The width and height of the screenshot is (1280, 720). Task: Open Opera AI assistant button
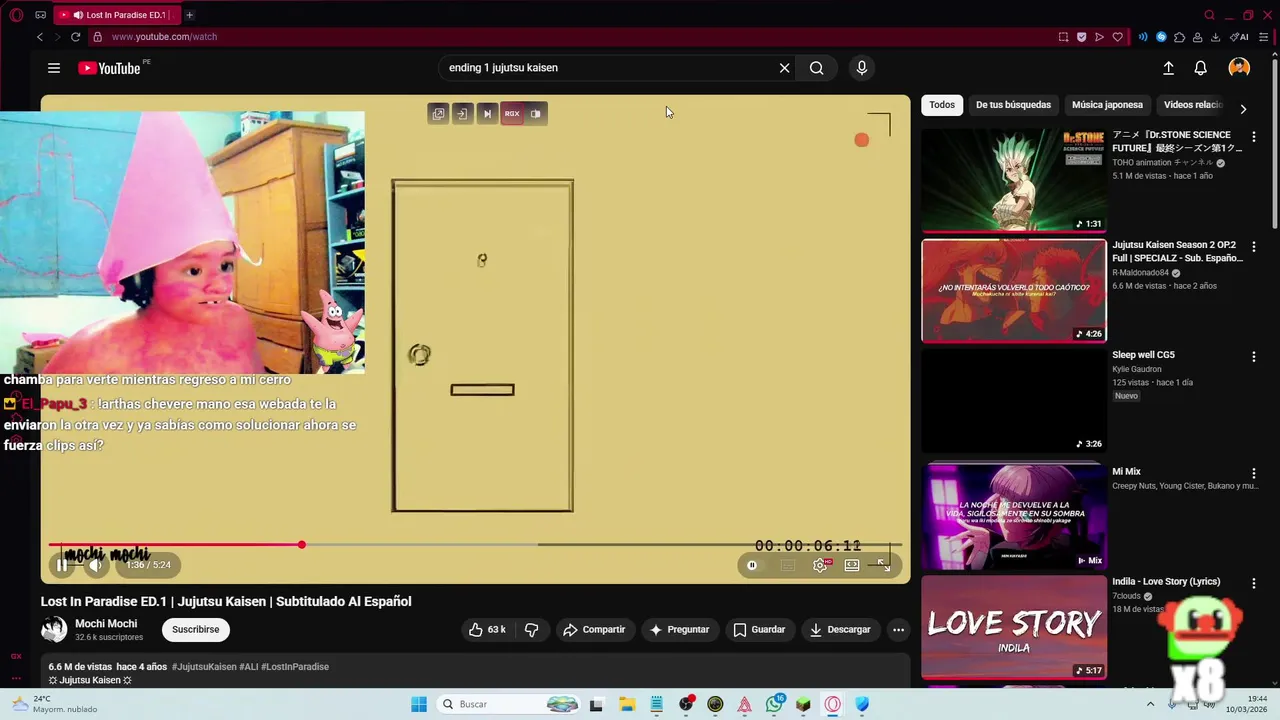pyautogui.click(x=1241, y=37)
